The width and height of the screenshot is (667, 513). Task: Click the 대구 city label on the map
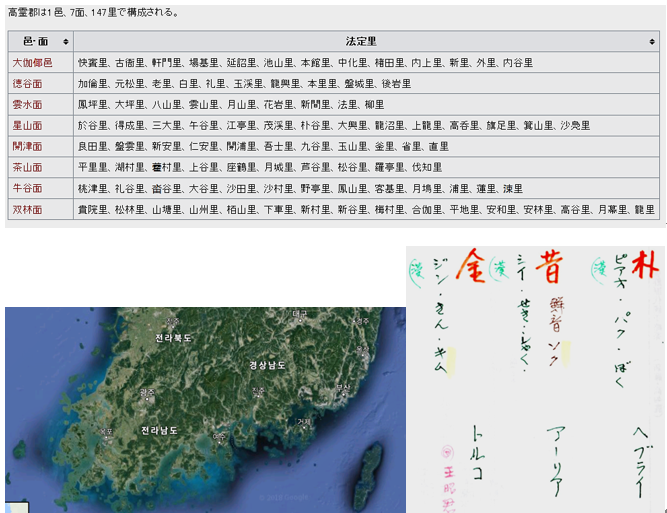(x=300, y=314)
